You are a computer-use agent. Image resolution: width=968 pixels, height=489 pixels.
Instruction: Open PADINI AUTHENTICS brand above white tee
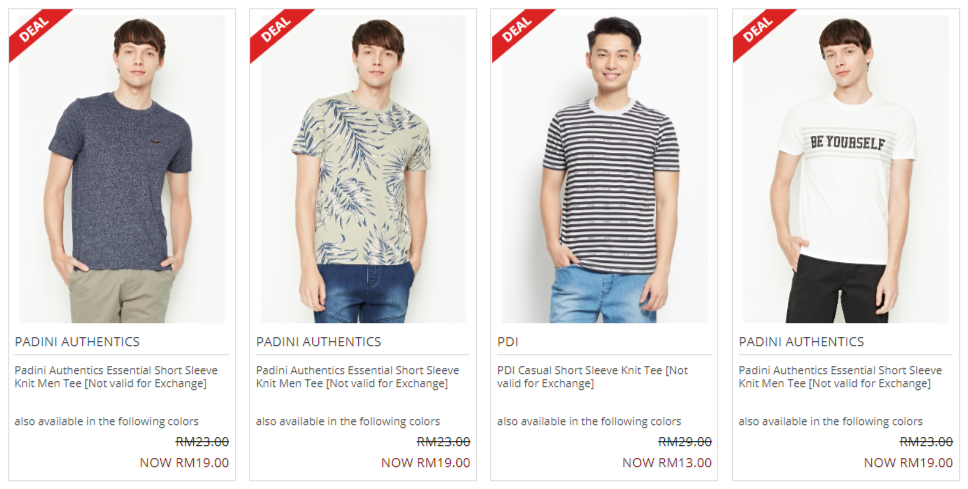pos(801,341)
